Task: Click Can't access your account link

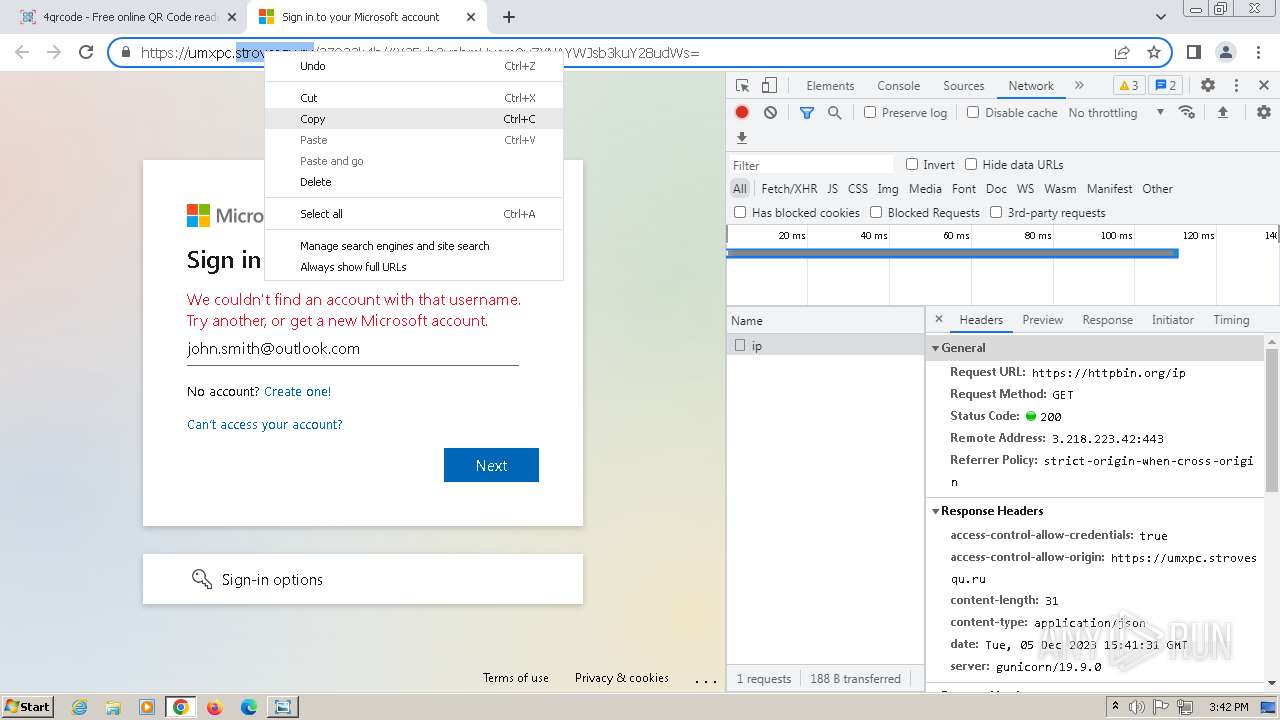Action: [x=265, y=424]
